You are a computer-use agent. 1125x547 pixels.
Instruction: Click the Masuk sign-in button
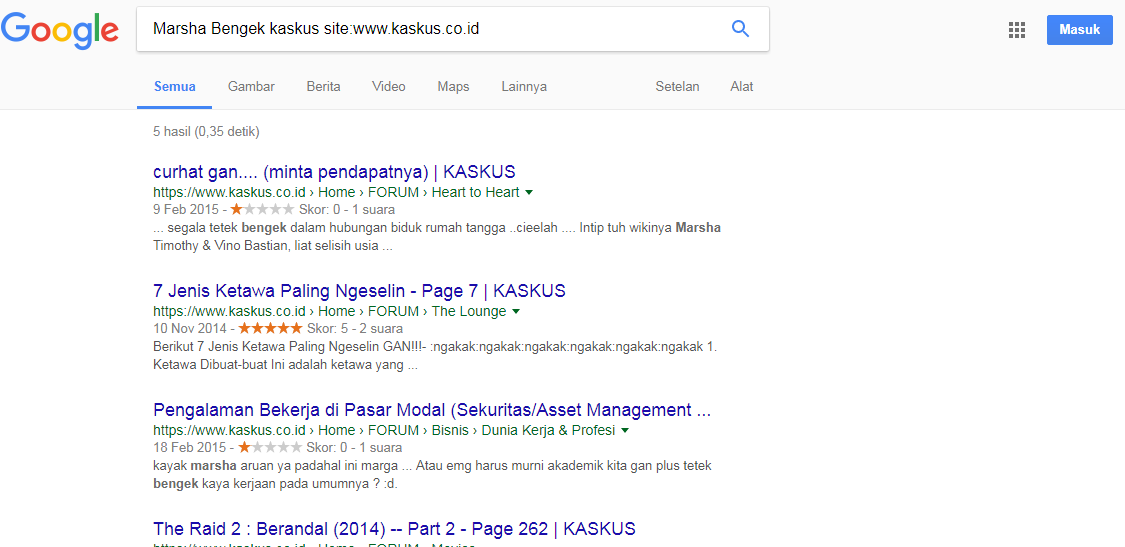point(1079,29)
